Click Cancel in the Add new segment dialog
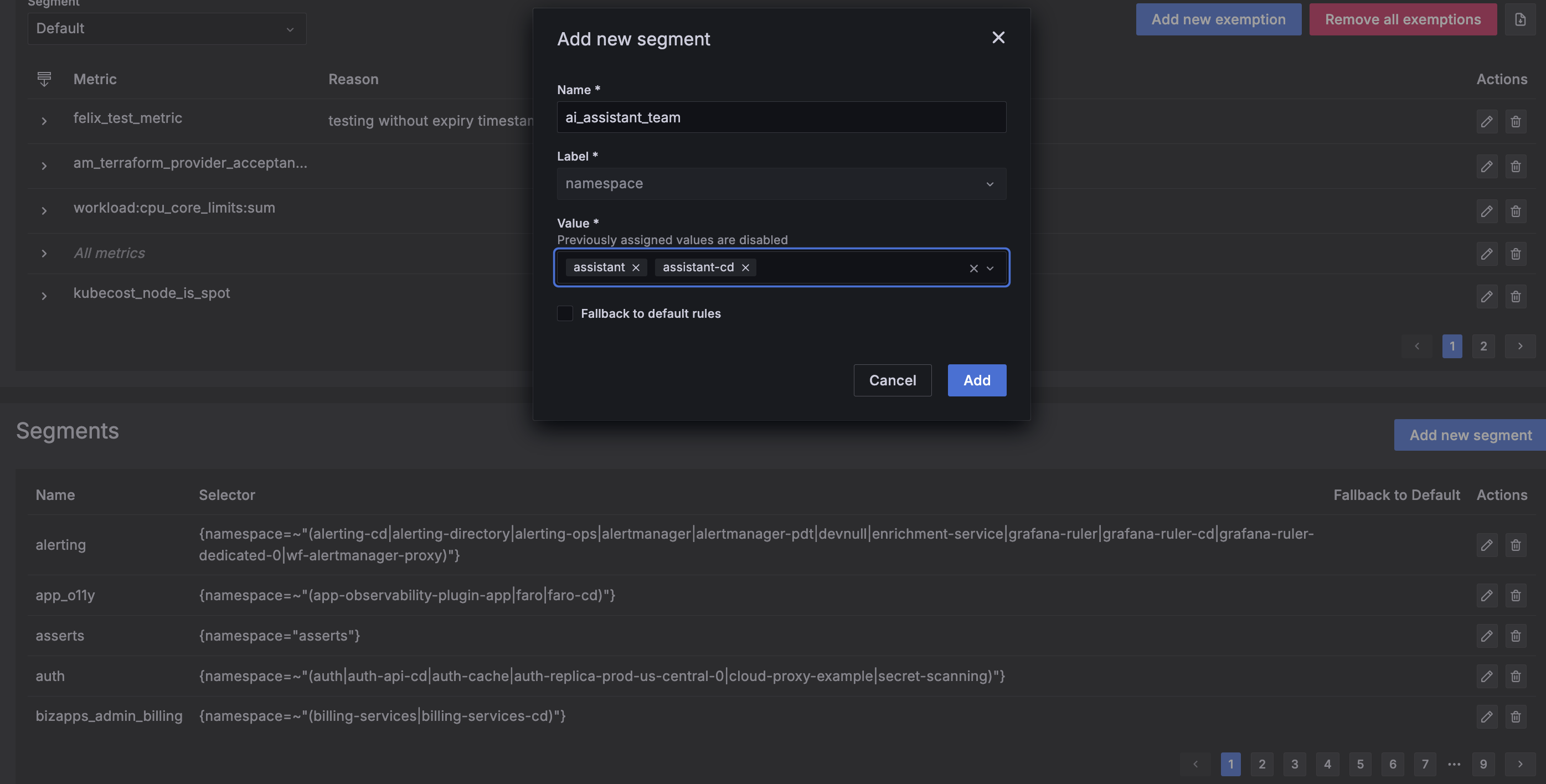Viewport: 1546px width, 784px height. [893, 380]
